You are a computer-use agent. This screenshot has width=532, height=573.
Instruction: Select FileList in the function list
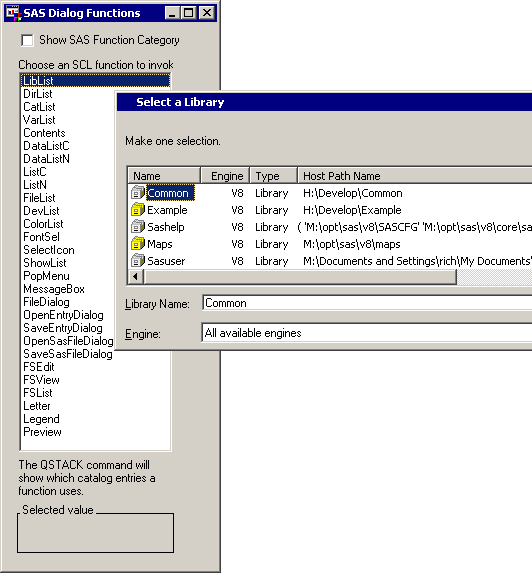39,198
